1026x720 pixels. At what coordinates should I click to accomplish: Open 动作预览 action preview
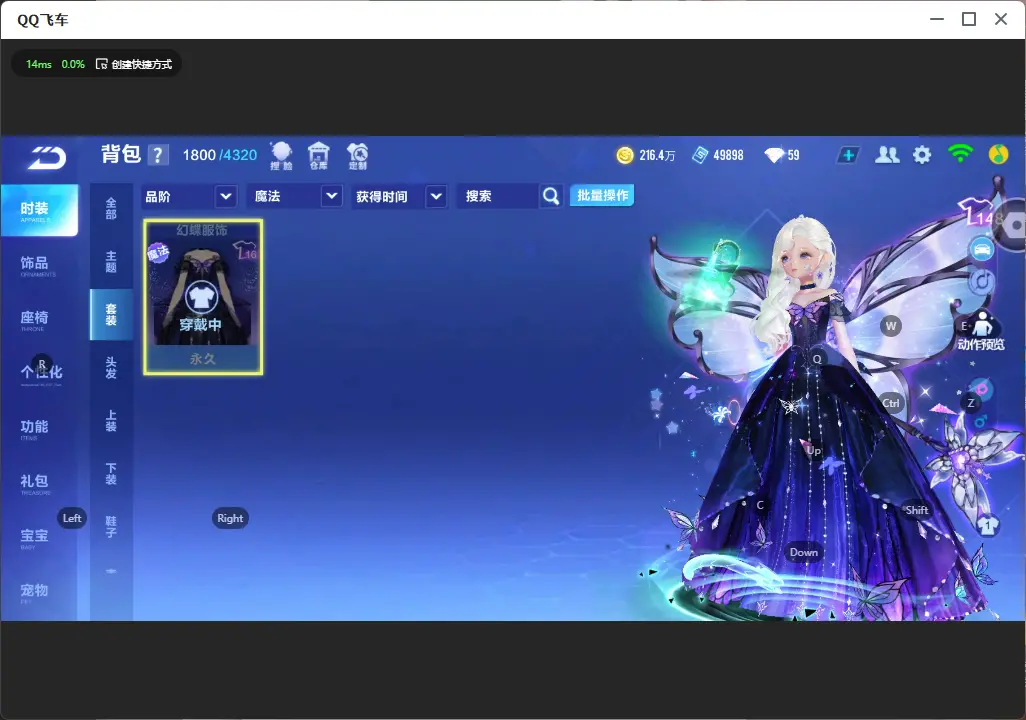click(981, 331)
